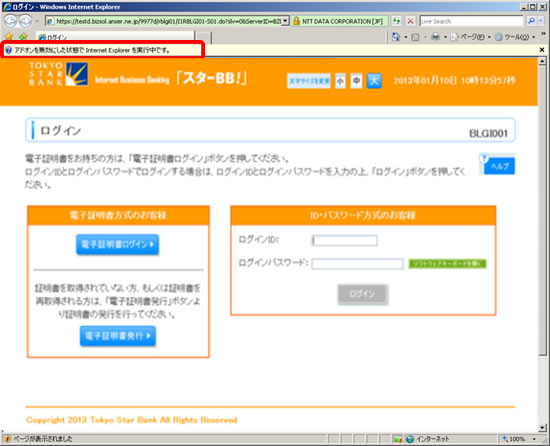Click the magnifier search icon
Screen dimensions: 550x446
pyautogui.click(x=531, y=21)
